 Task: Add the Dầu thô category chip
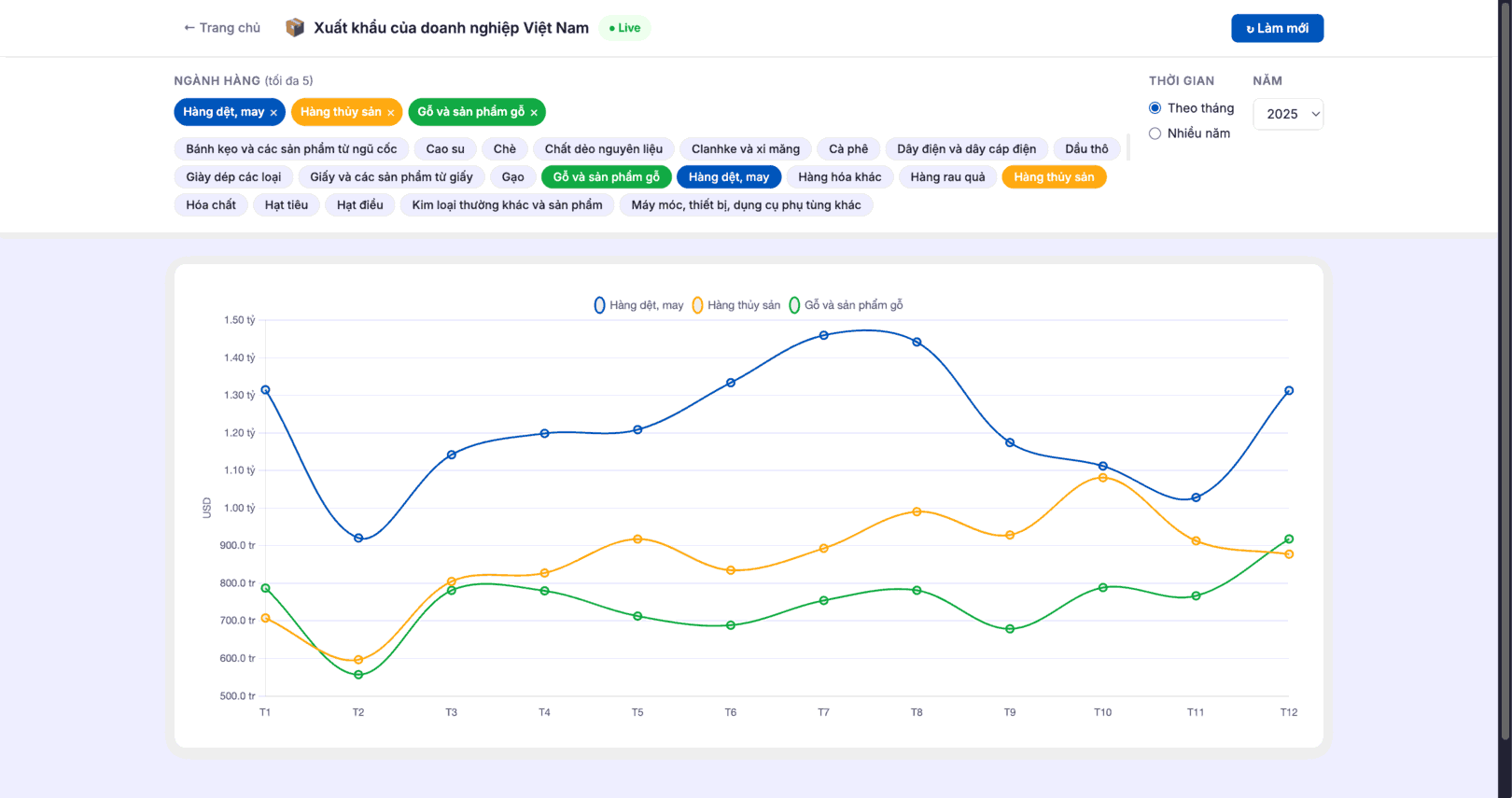1086,149
